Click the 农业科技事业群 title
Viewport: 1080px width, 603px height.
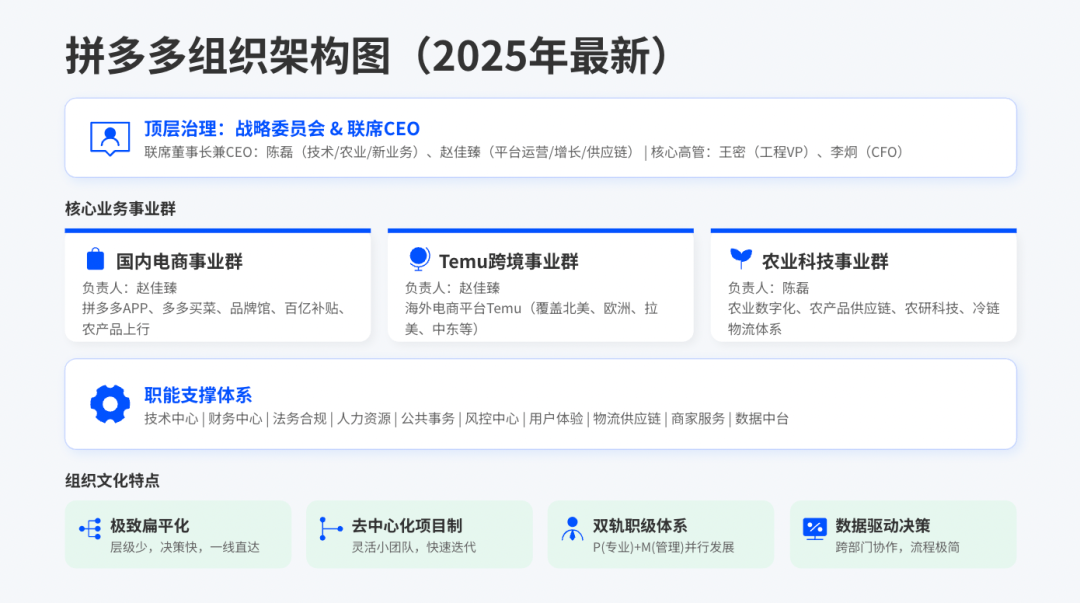(x=825, y=262)
